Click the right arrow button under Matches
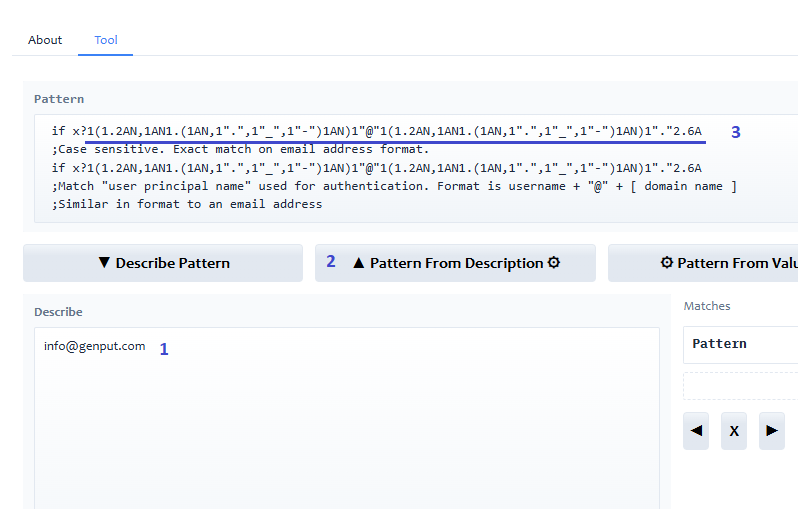The height and width of the screenshot is (509, 798). [x=771, y=430]
